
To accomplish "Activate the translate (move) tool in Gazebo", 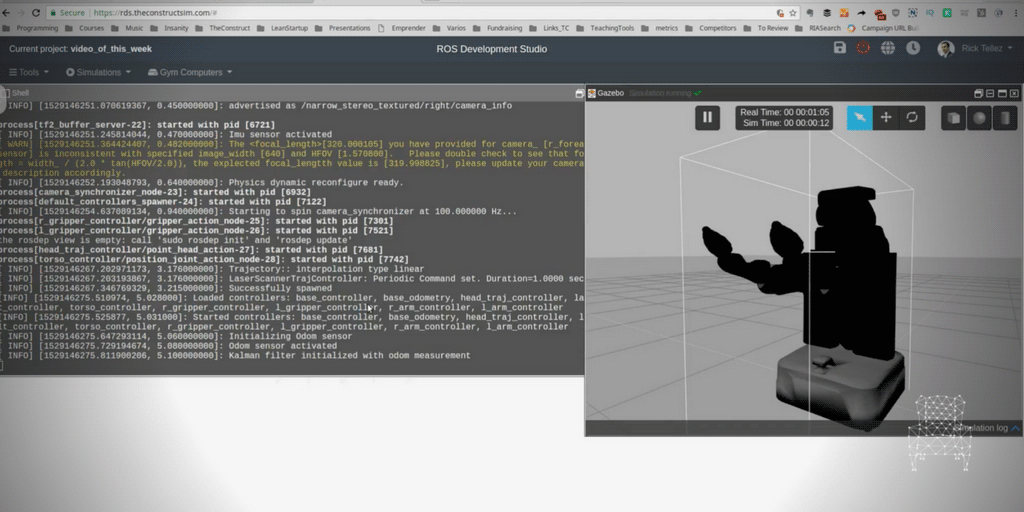I will click(886, 118).
